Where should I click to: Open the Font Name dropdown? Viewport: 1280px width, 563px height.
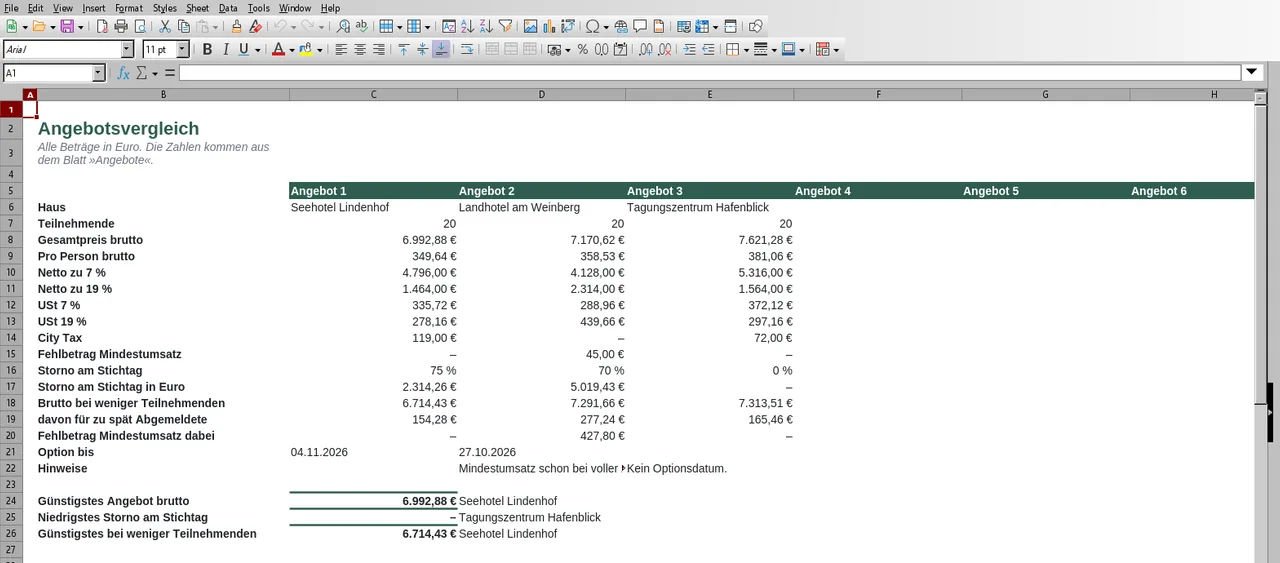coord(127,49)
